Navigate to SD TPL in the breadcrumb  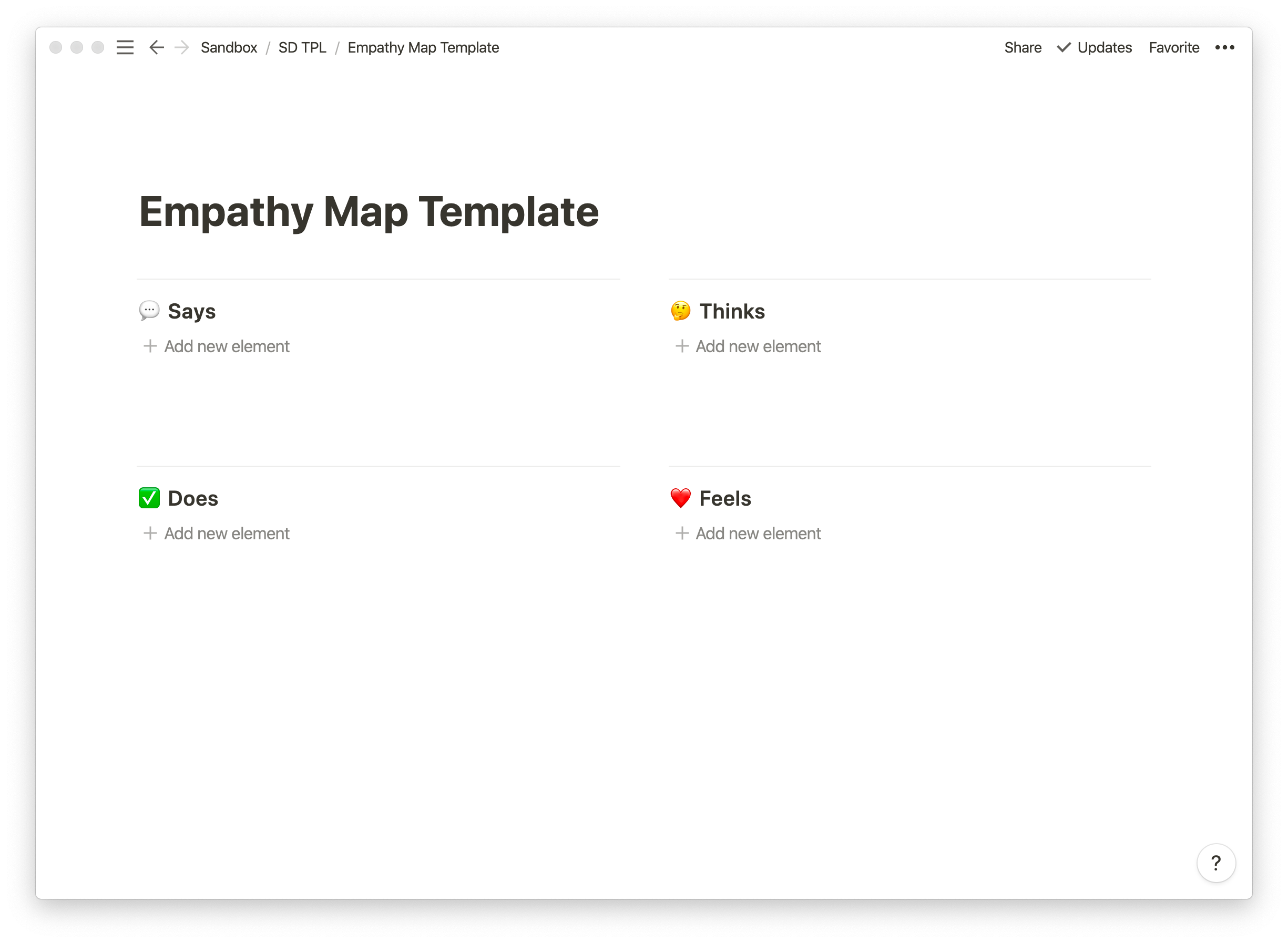point(302,47)
